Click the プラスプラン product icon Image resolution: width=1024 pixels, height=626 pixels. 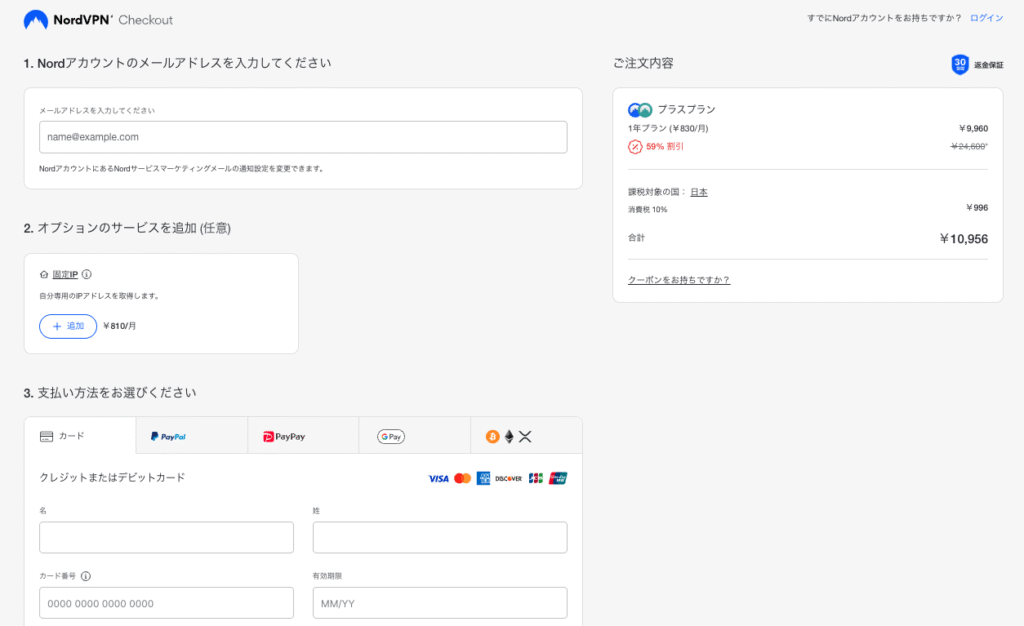click(640, 110)
